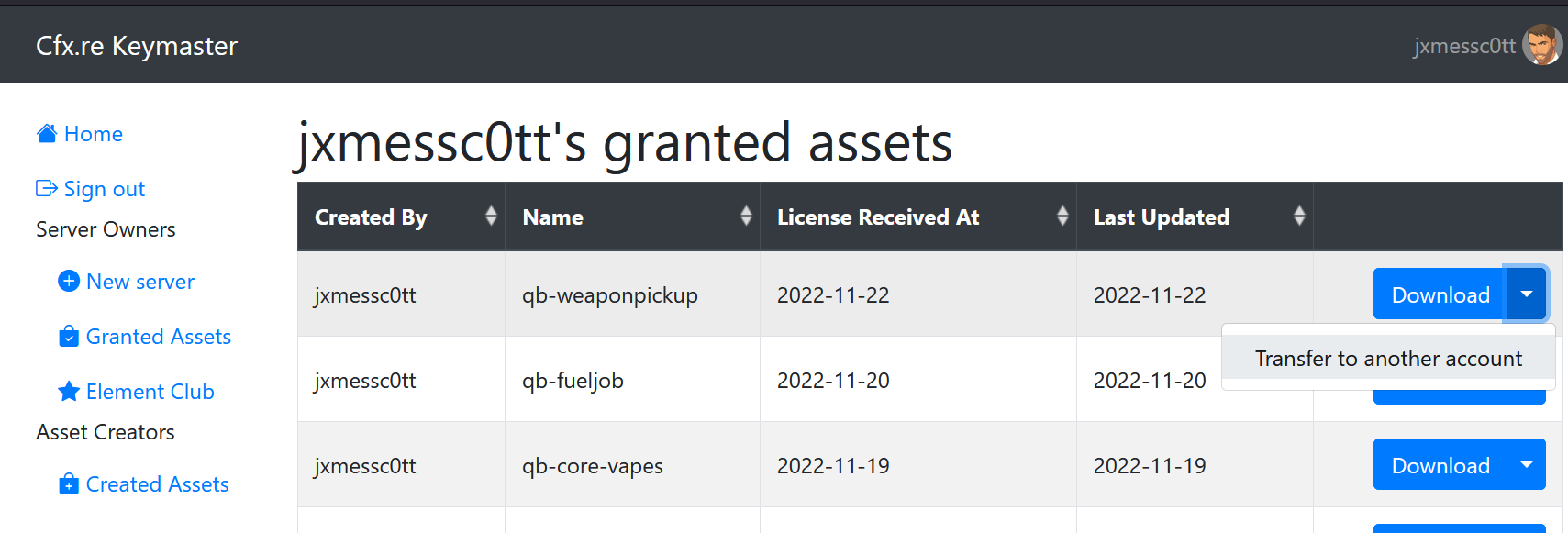Image resolution: width=1568 pixels, height=533 pixels.
Task: Open the Cfx.re Keymaster home link
Action: click(x=136, y=45)
